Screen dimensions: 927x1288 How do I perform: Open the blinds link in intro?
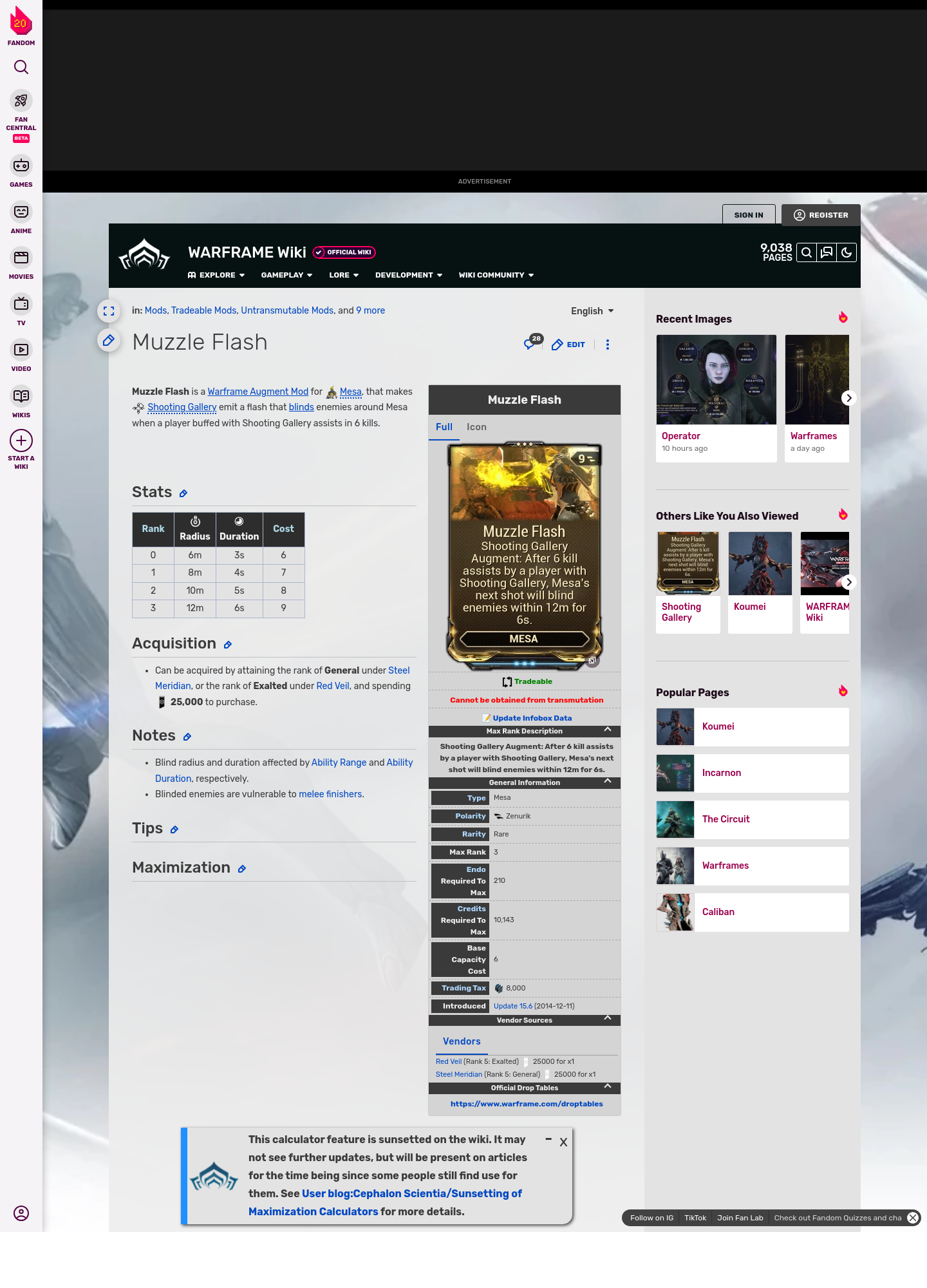click(301, 407)
